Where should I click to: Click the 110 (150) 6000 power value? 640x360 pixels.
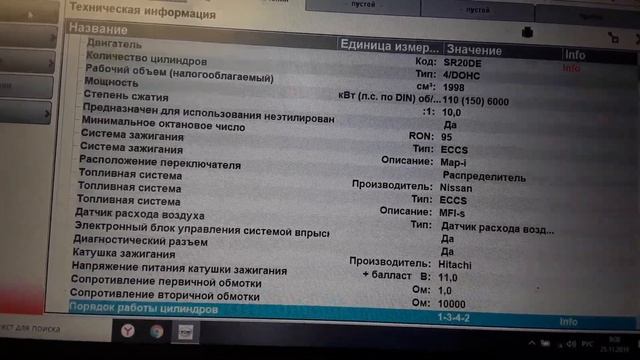[x=476, y=101]
